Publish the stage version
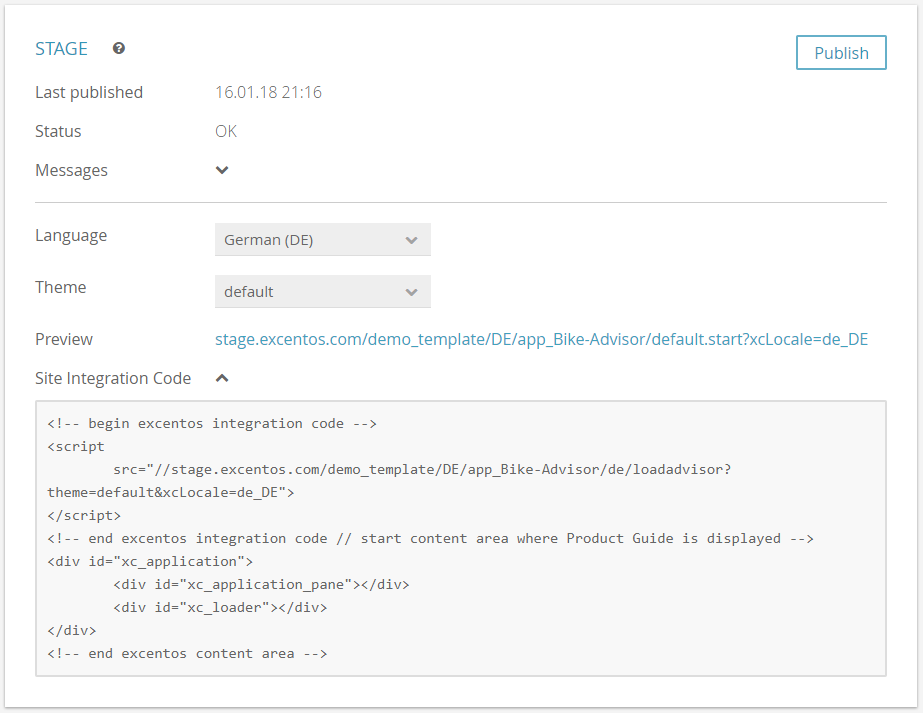 841,52
